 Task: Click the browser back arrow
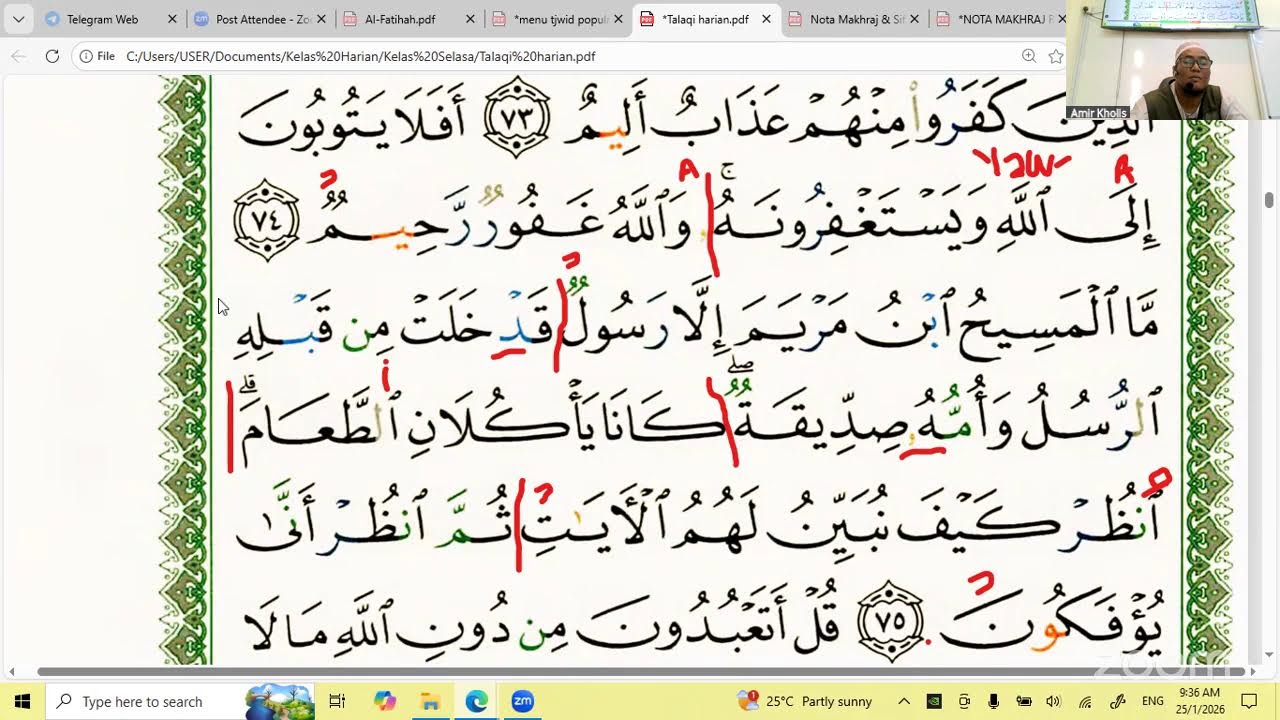pos(18,56)
